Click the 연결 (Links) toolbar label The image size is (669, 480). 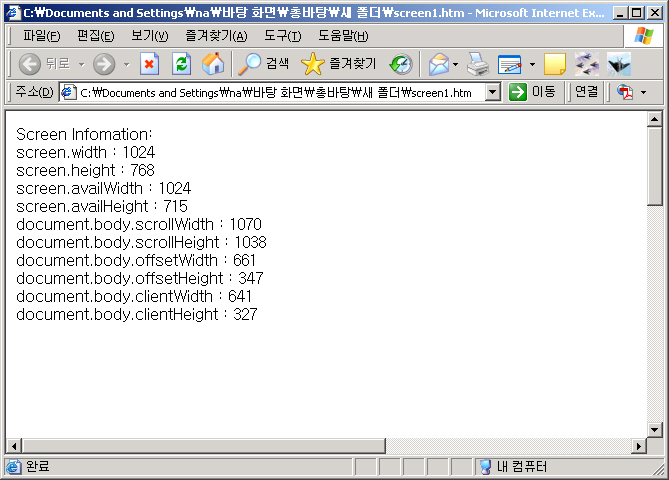[x=586, y=91]
